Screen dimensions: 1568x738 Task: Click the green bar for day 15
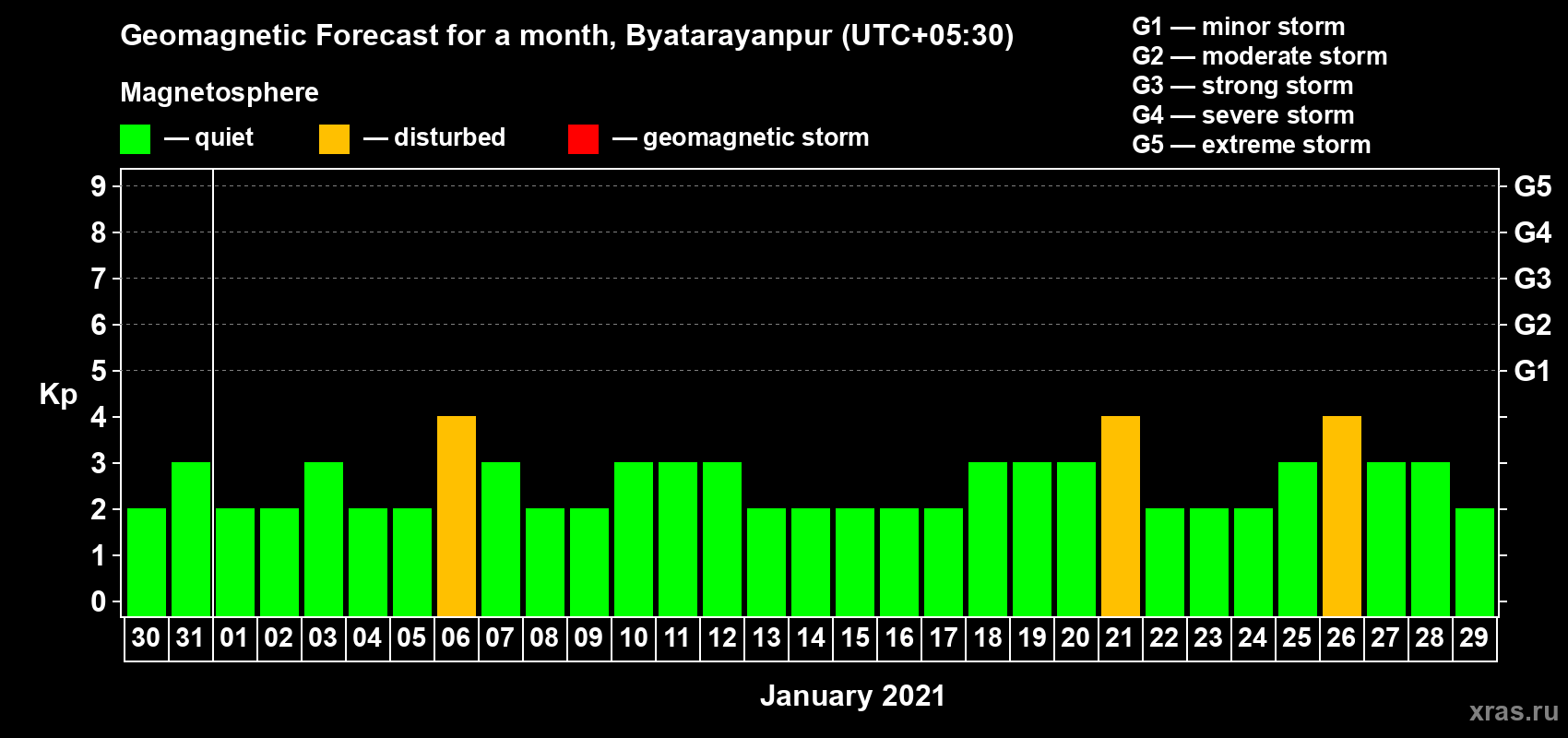tap(855, 562)
